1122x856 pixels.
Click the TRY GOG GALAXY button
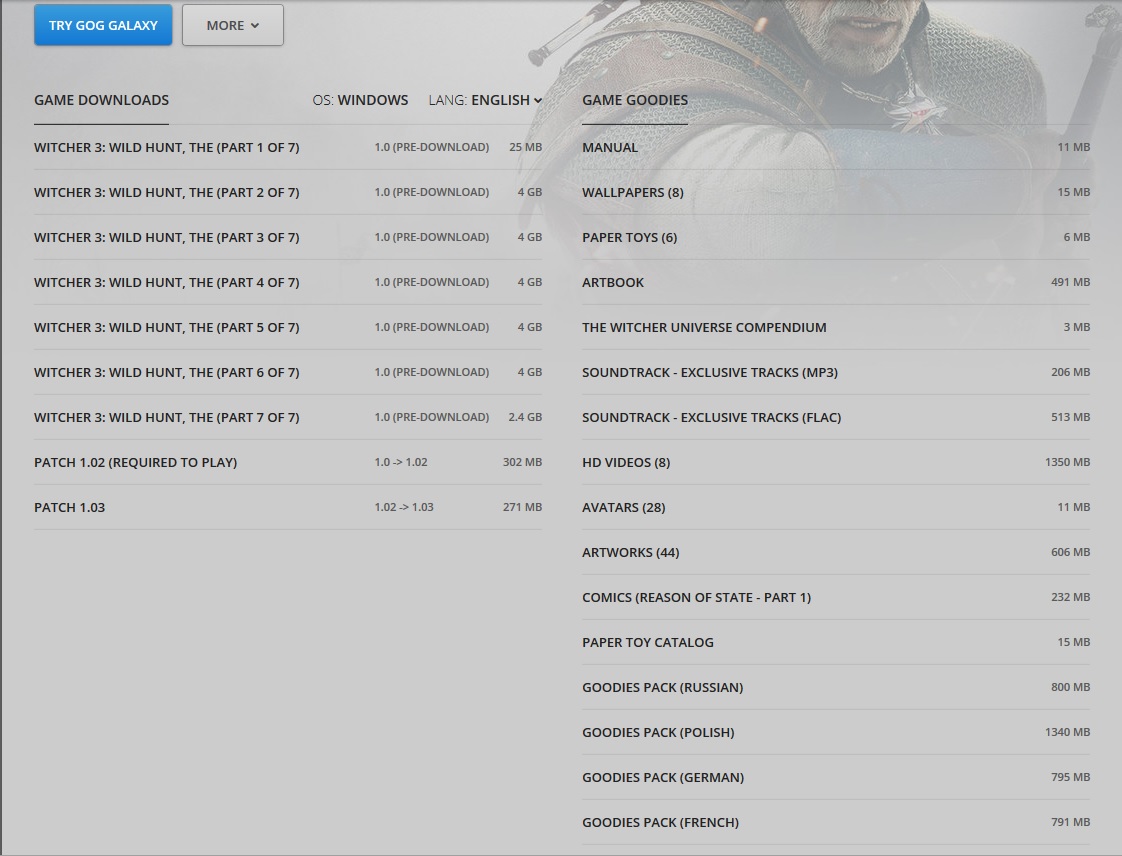[103, 25]
